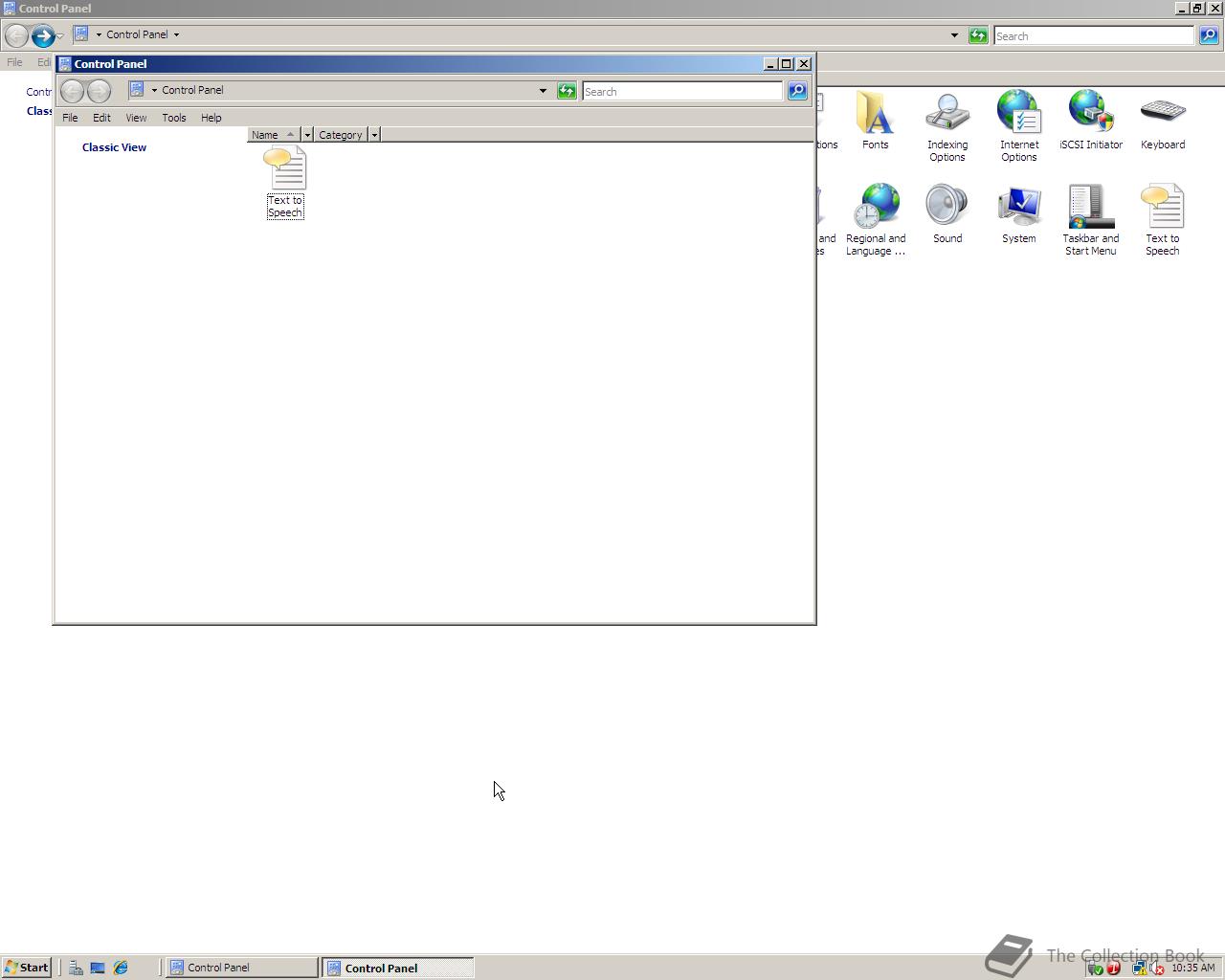This screenshot has height=980, width=1225.
Task: Open View menu in front window
Action: (136, 118)
